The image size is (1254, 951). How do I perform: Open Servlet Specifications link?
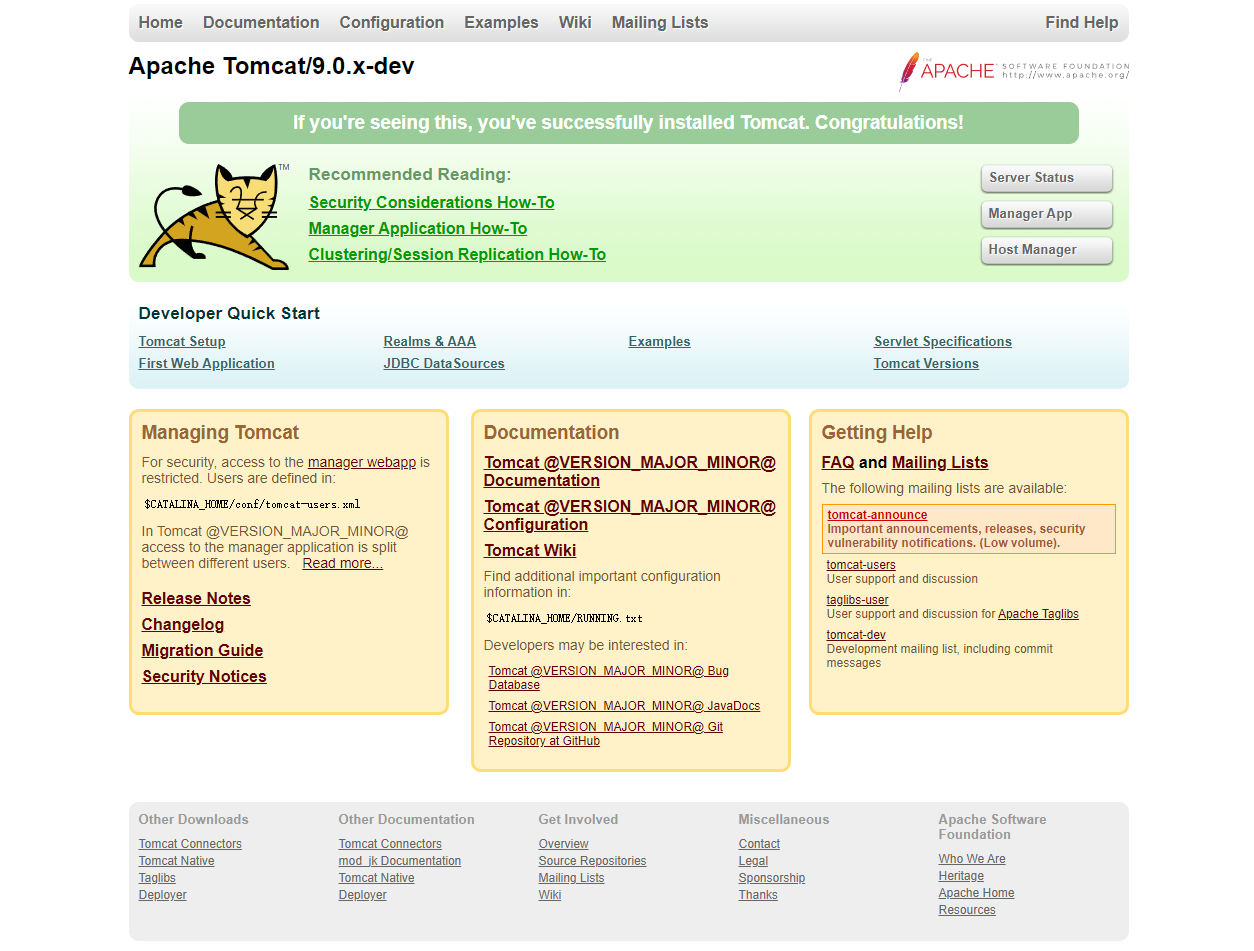943,341
